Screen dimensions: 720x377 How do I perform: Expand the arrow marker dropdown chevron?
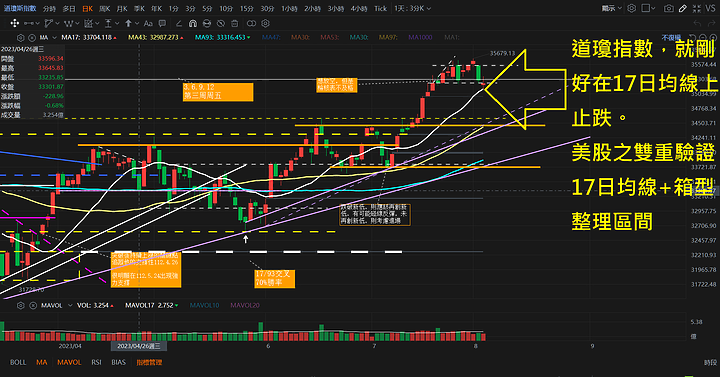(137, 23)
